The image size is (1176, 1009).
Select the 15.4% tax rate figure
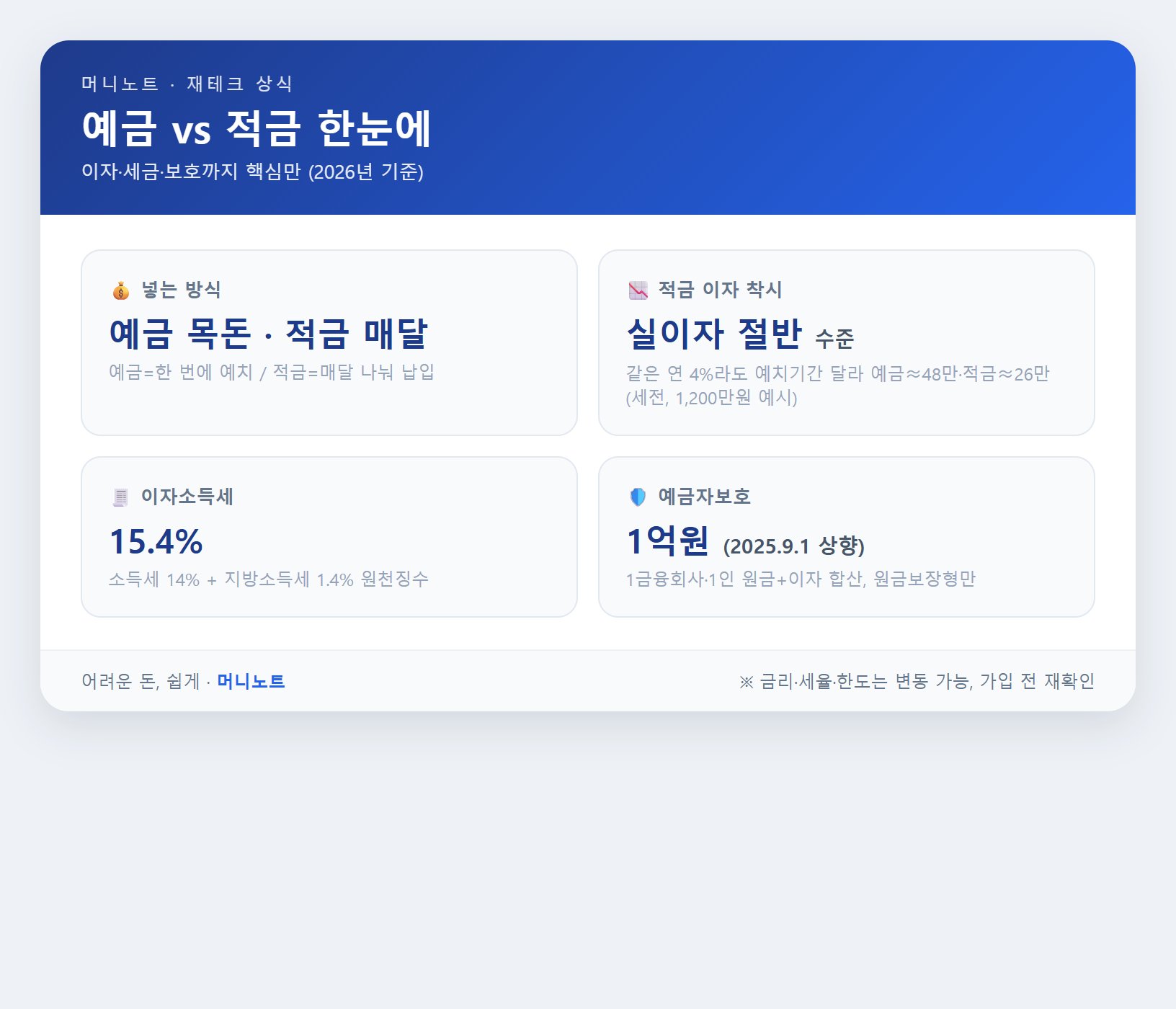(156, 541)
